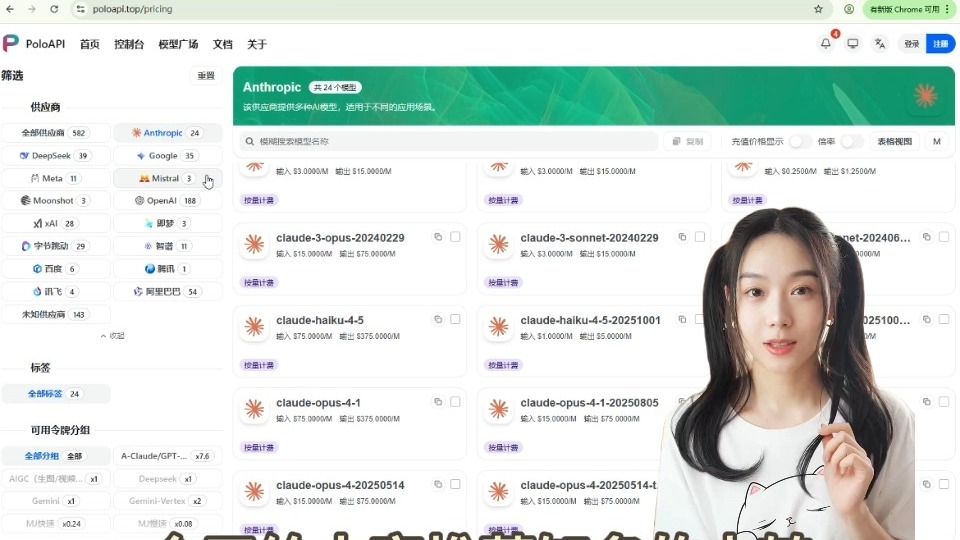The width and height of the screenshot is (960, 540).
Task: Open the language translate icon
Action: pyautogui.click(x=880, y=43)
